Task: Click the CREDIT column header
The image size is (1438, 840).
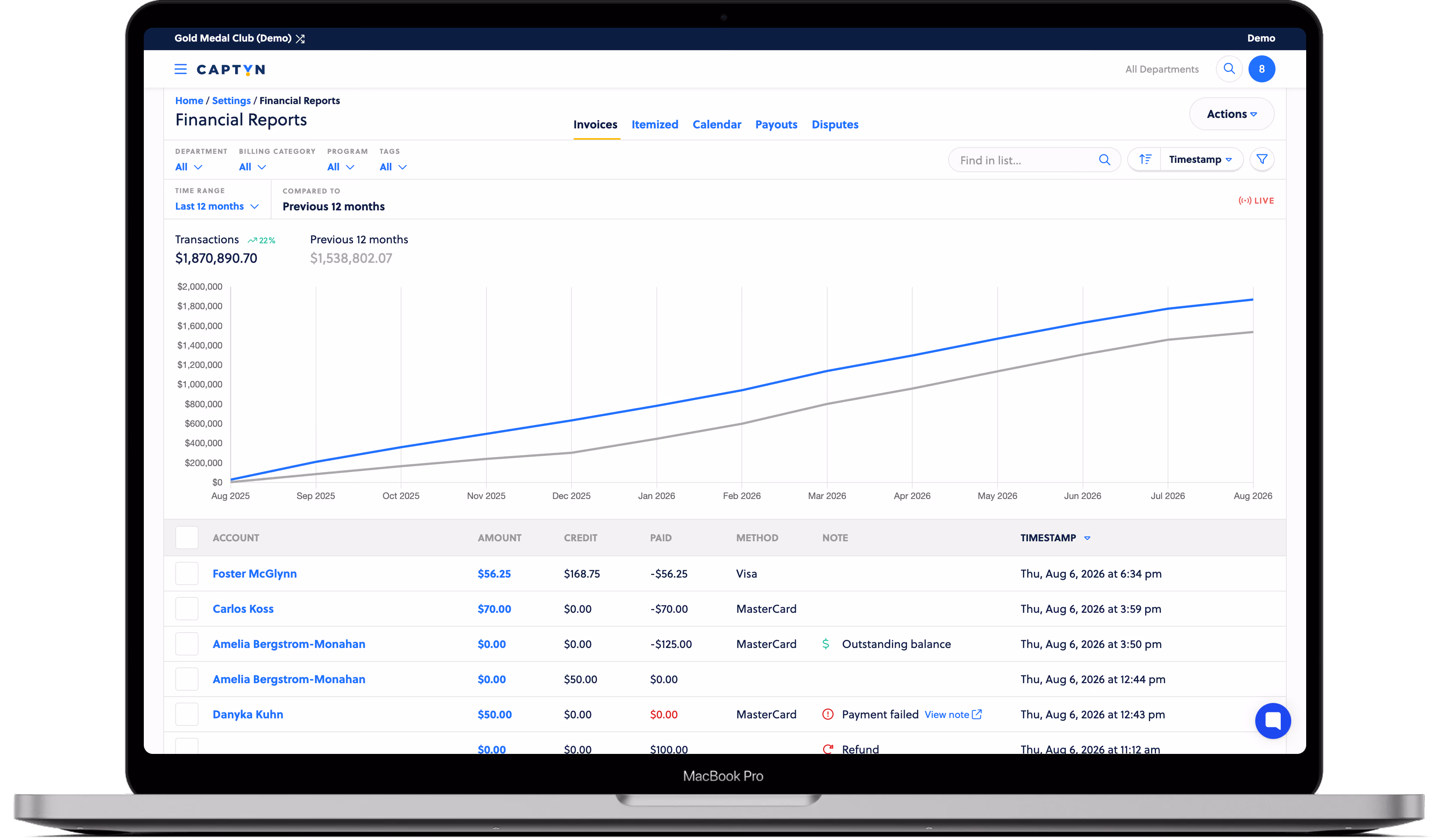Action: (580, 538)
